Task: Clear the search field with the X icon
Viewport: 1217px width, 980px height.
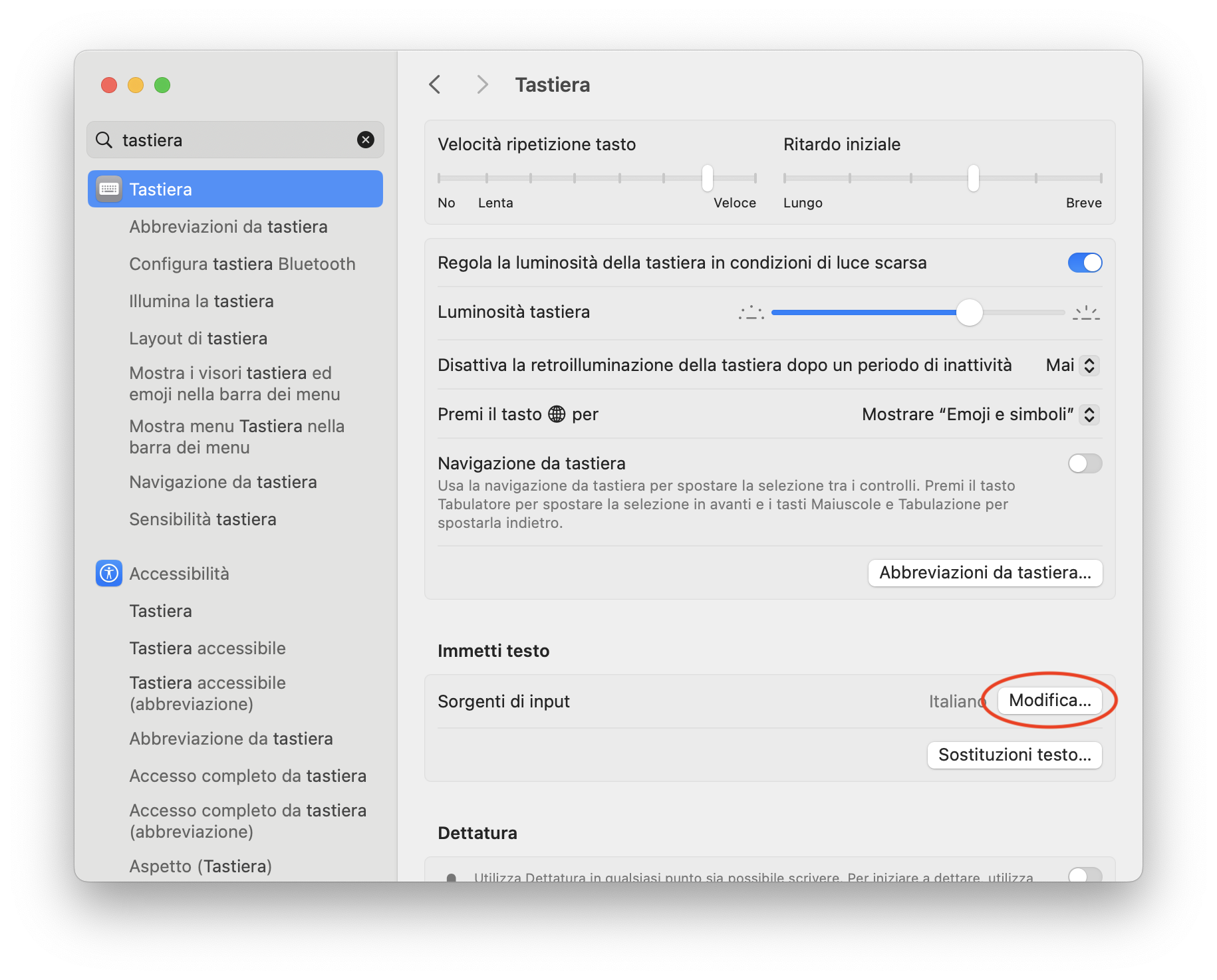Action: coord(365,140)
